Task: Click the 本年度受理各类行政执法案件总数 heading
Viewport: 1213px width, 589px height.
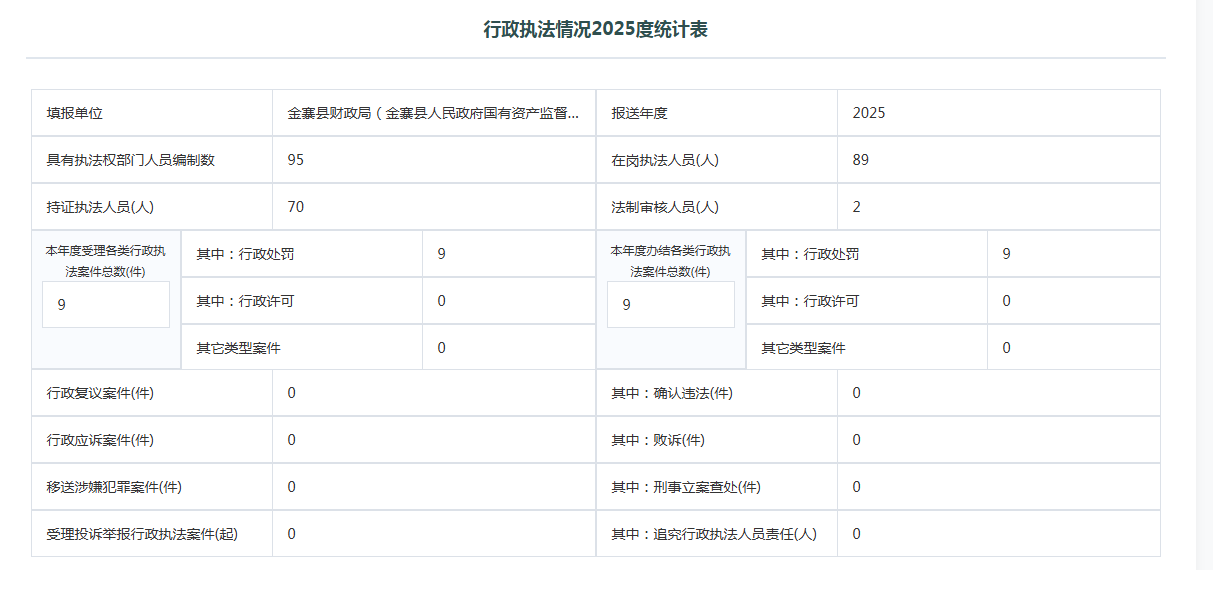Action: (105, 260)
